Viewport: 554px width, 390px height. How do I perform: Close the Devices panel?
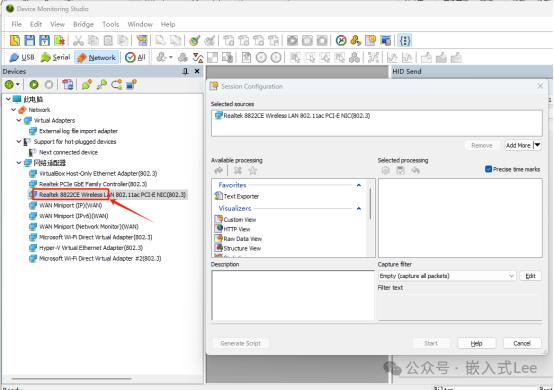point(197,71)
